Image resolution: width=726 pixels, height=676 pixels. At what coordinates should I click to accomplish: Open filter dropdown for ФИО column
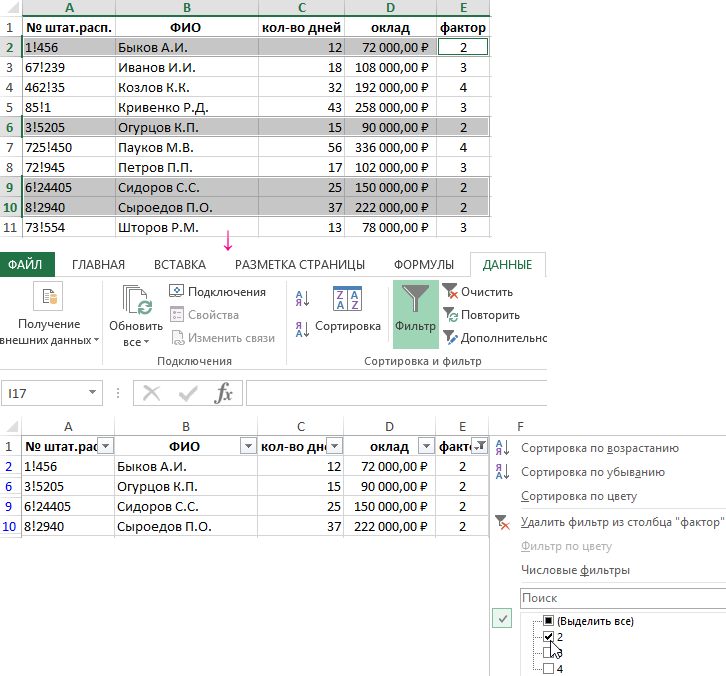[246, 446]
